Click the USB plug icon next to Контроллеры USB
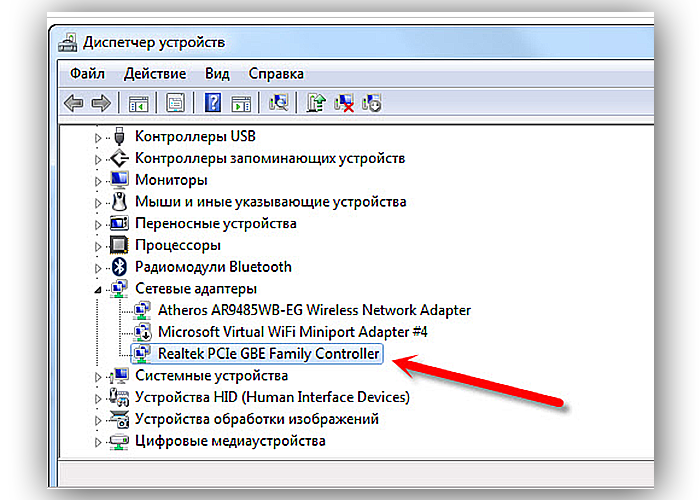This screenshot has height=500, width=700. pyautogui.click(x=119, y=136)
